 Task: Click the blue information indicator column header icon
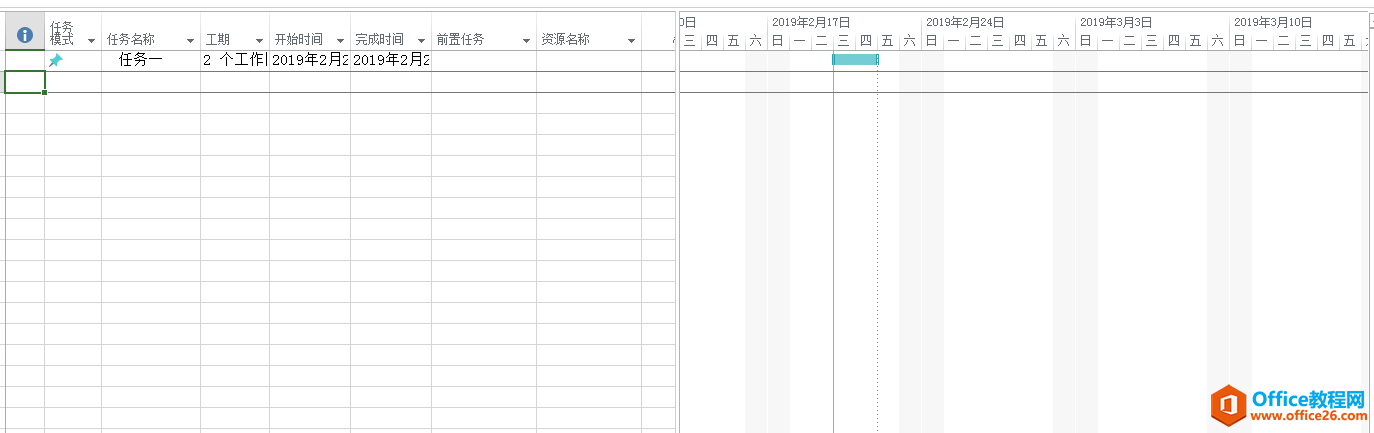point(25,35)
